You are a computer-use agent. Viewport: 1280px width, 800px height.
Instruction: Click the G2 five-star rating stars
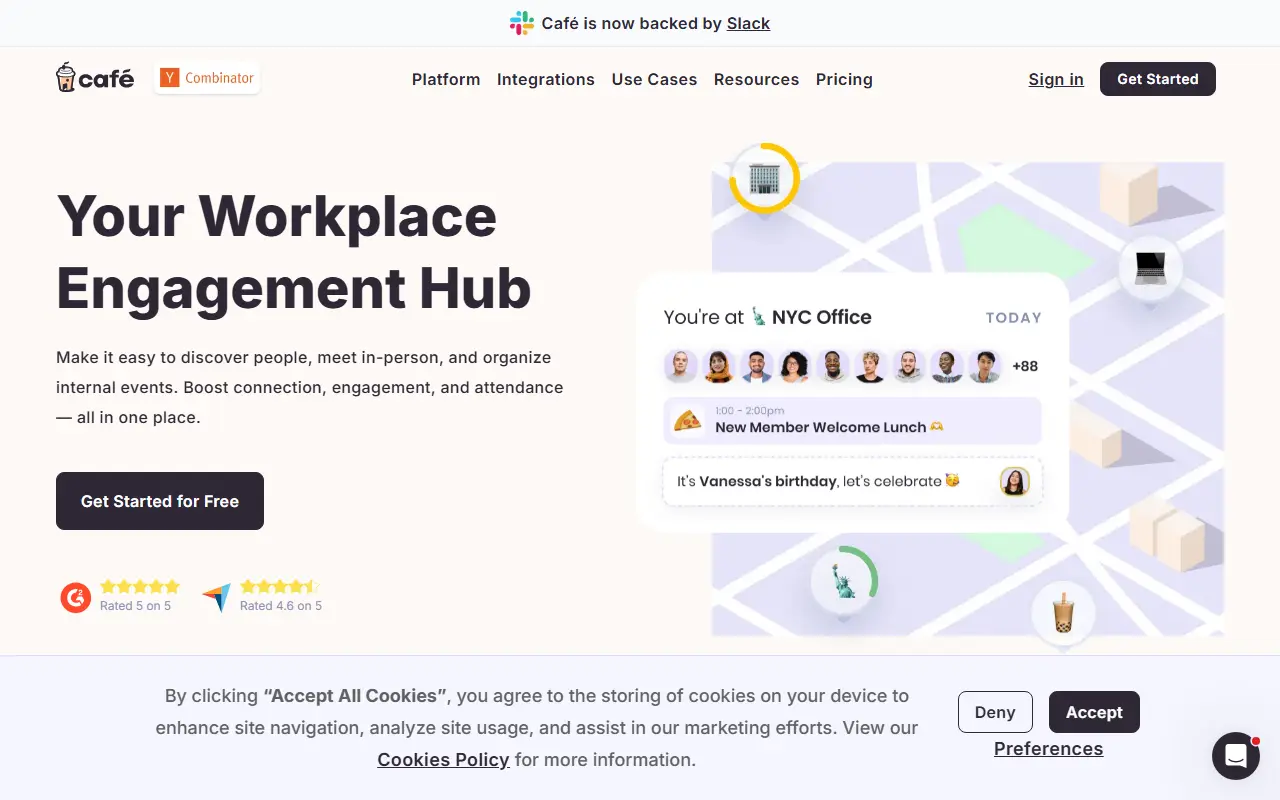pos(140,587)
